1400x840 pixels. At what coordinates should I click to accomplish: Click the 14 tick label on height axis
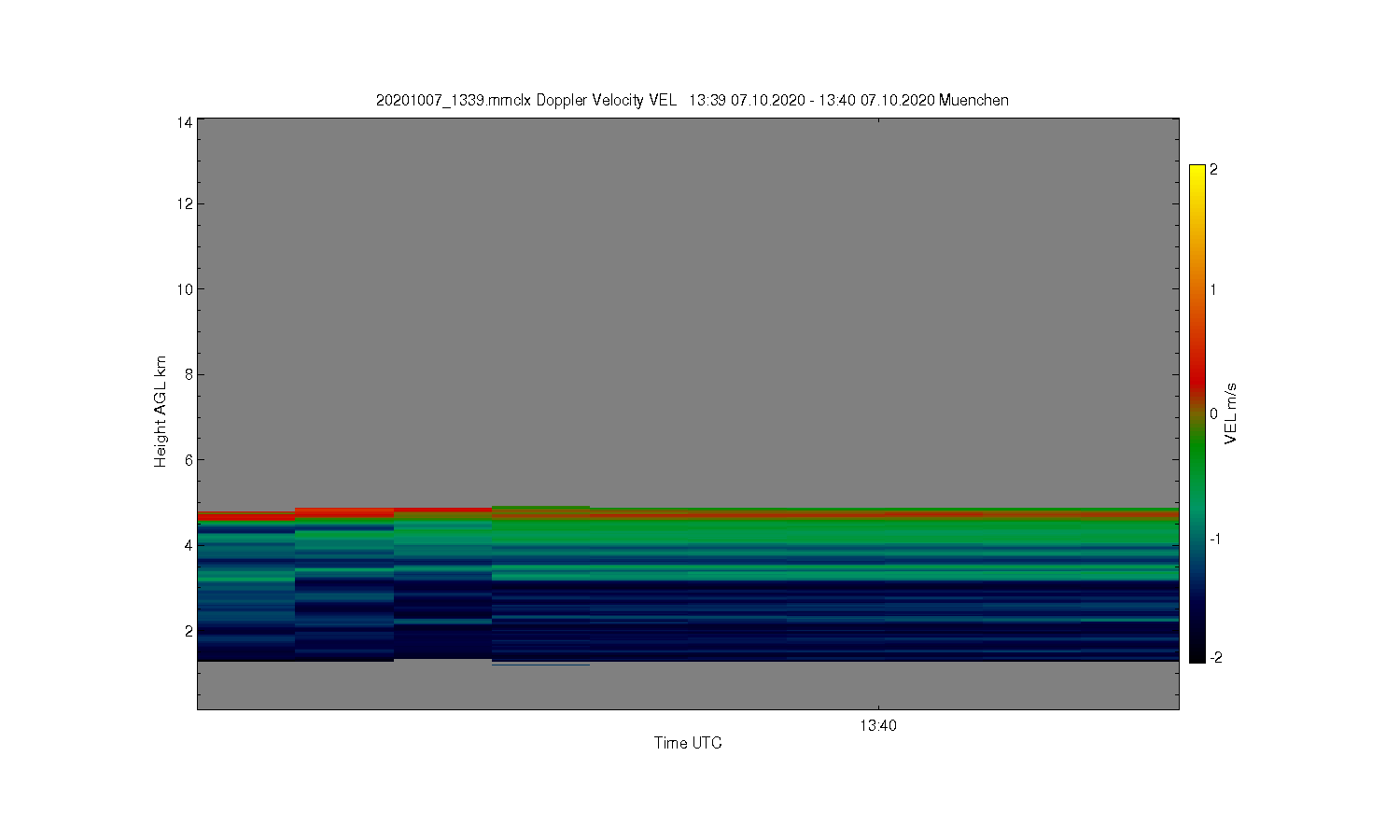point(184,122)
